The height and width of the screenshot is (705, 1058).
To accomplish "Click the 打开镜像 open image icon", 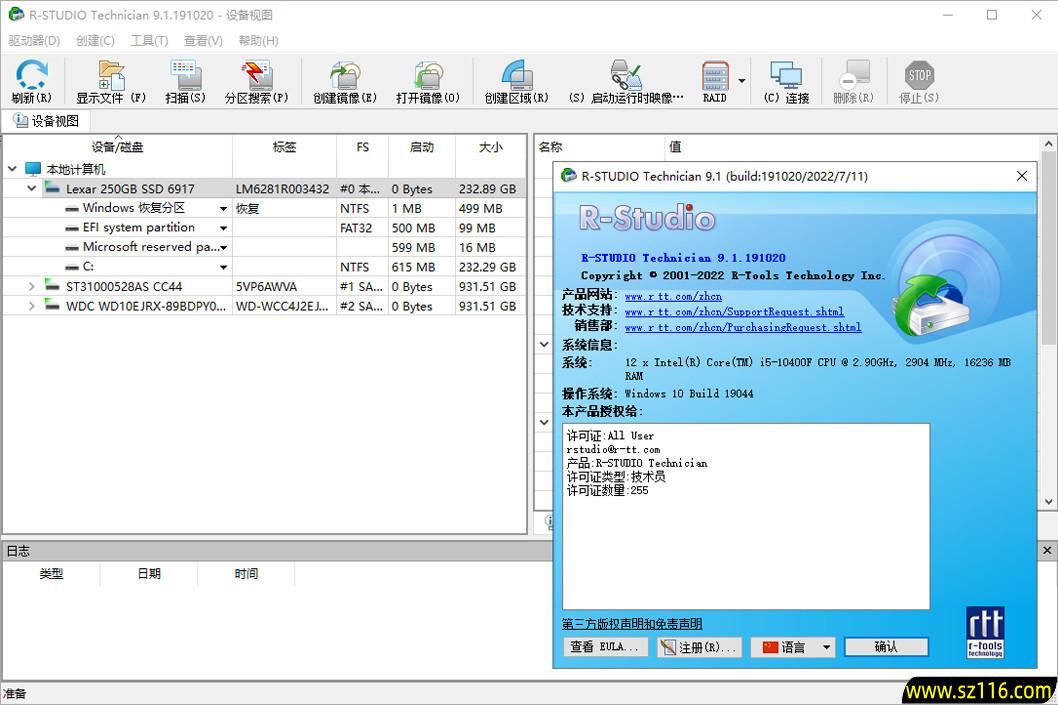I will click(429, 80).
